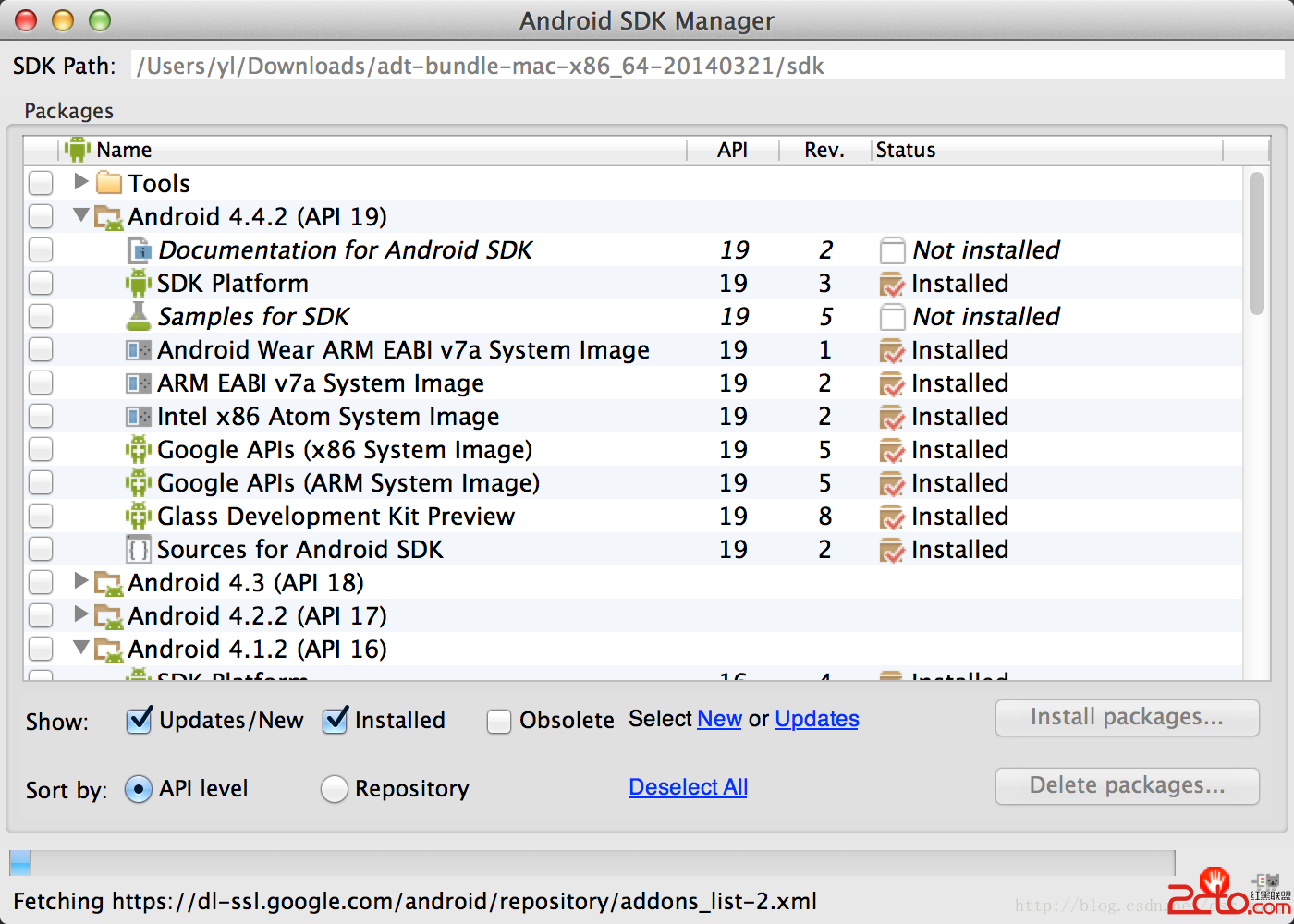Click the Intel x86 Atom System Image icon
This screenshot has height=924, width=1294.
pos(139,417)
